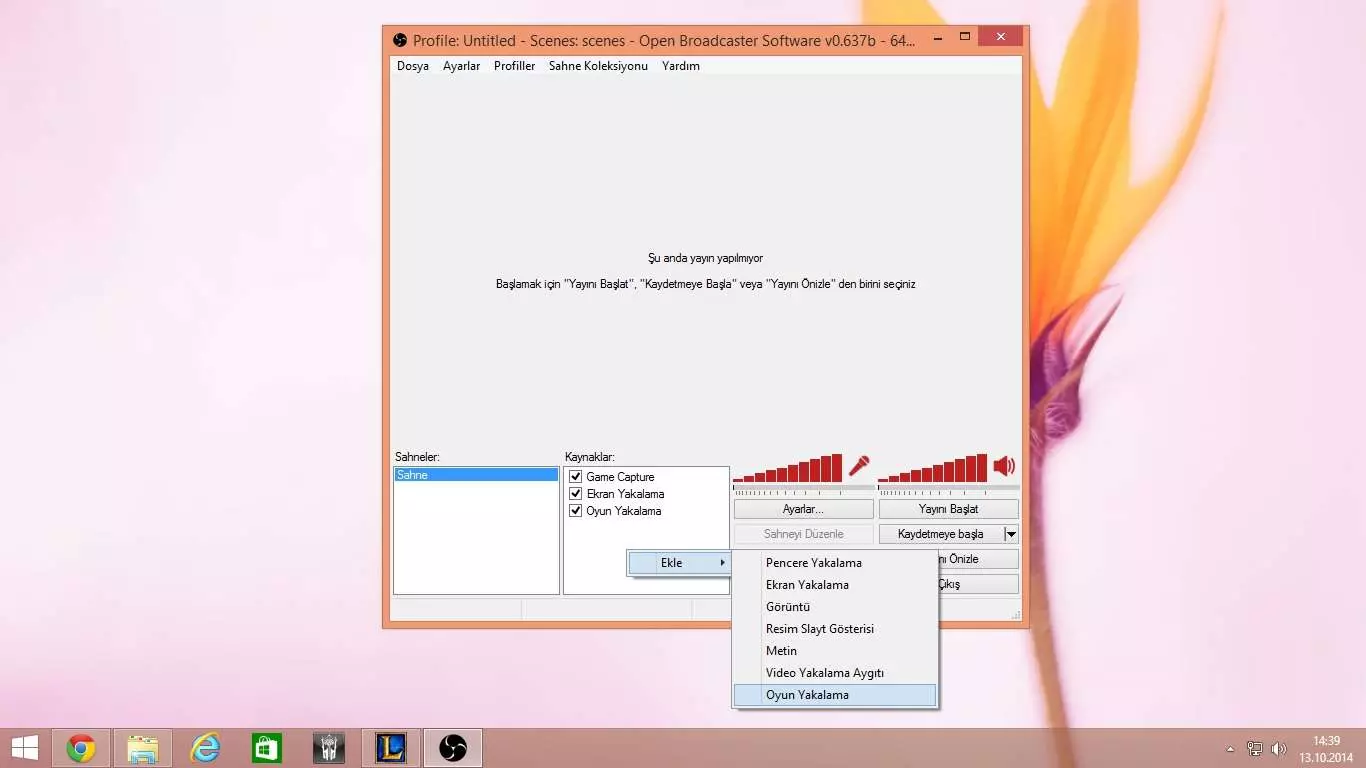Mute the microphone with the mic icon
The width and height of the screenshot is (1366, 768).
tap(859, 466)
